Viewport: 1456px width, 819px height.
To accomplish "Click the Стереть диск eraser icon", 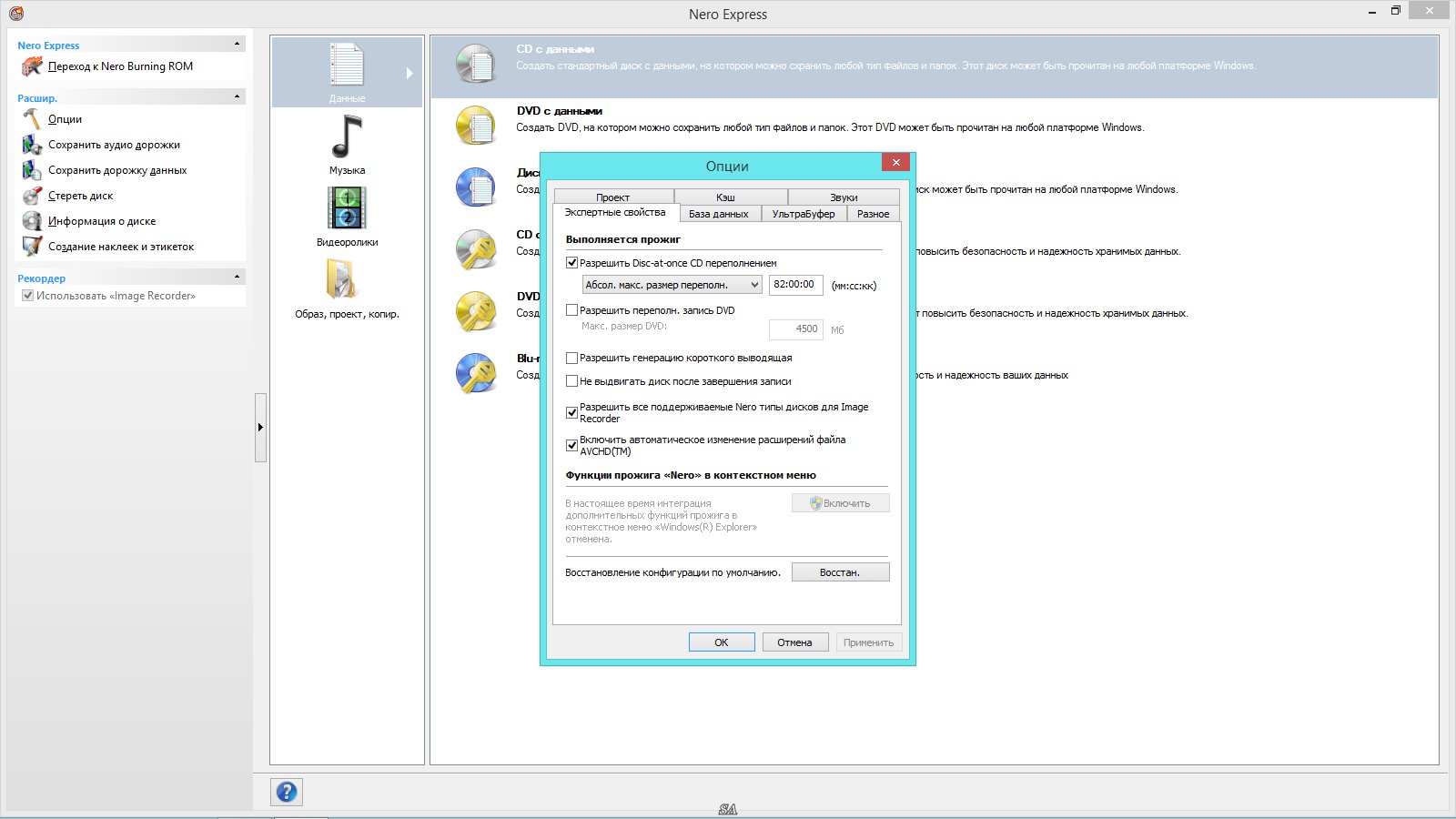I will (x=32, y=196).
